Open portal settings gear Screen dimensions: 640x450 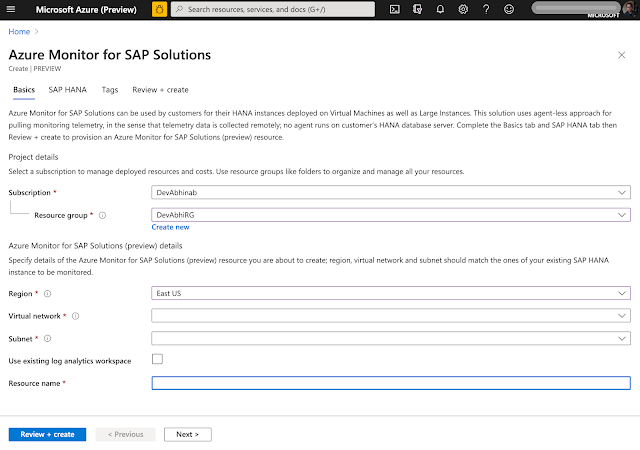pyautogui.click(x=463, y=9)
